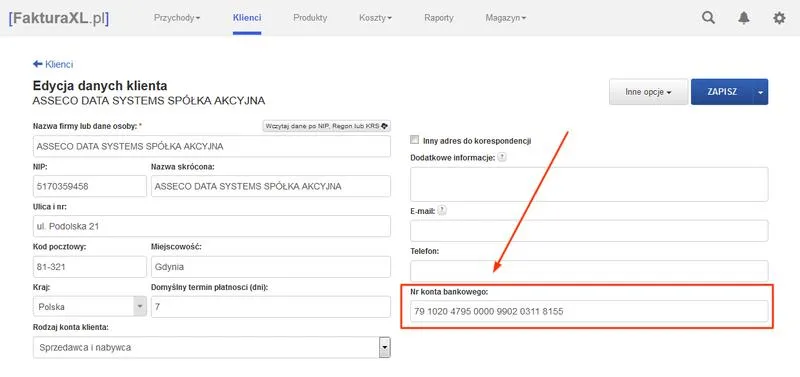
Task: Click the Edycja danych klienta heading
Action: 100,86
